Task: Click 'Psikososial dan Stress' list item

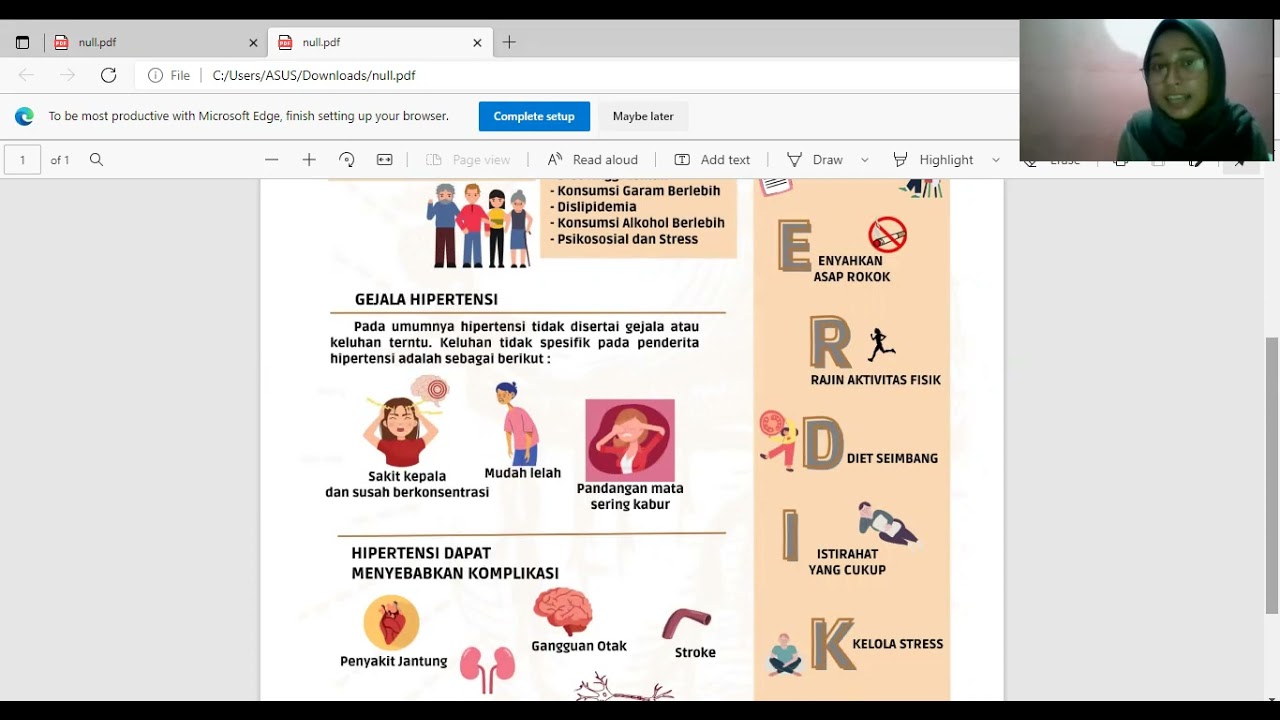Action: click(624, 239)
